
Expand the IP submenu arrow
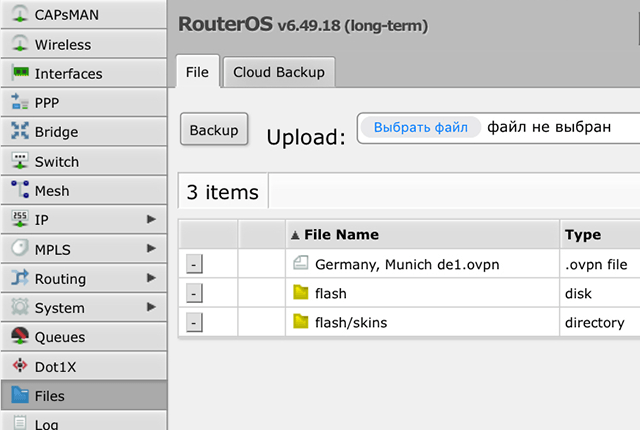click(151, 219)
